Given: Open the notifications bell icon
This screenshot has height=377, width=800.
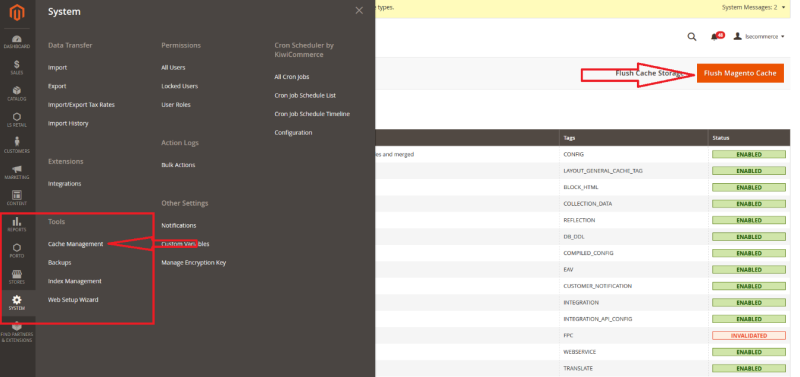Looking at the screenshot, I should [x=714, y=37].
